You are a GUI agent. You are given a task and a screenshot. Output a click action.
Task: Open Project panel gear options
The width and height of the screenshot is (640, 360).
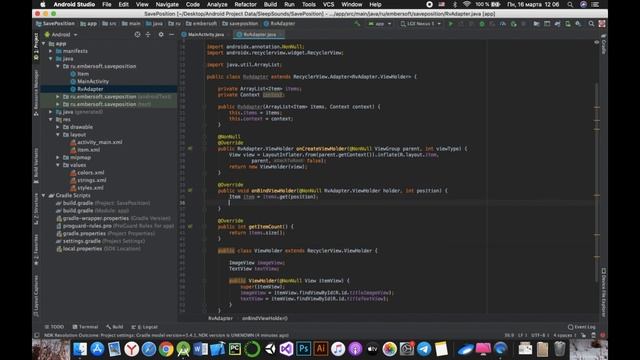[161, 35]
